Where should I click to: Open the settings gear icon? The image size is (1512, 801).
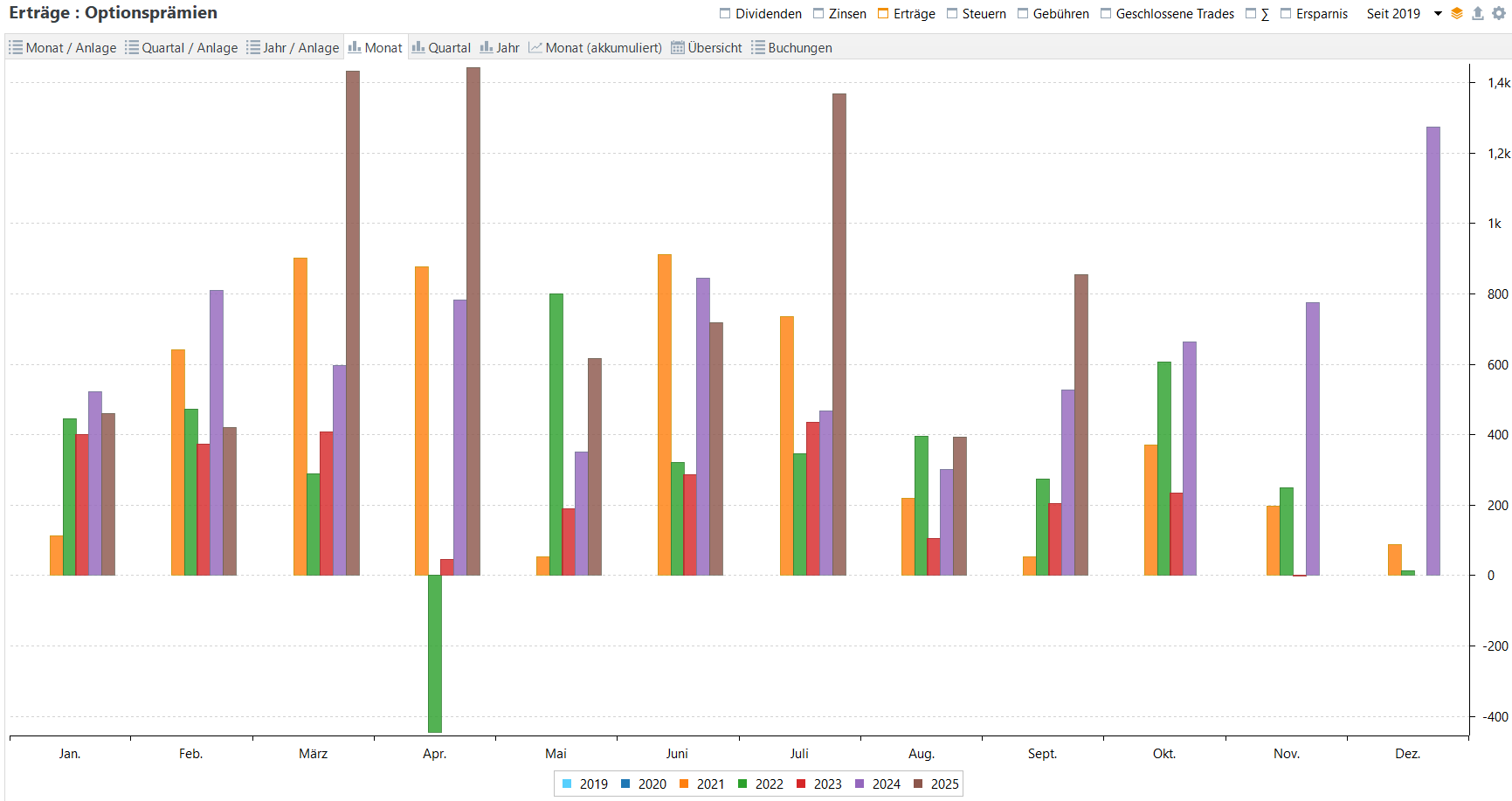(x=1499, y=14)
